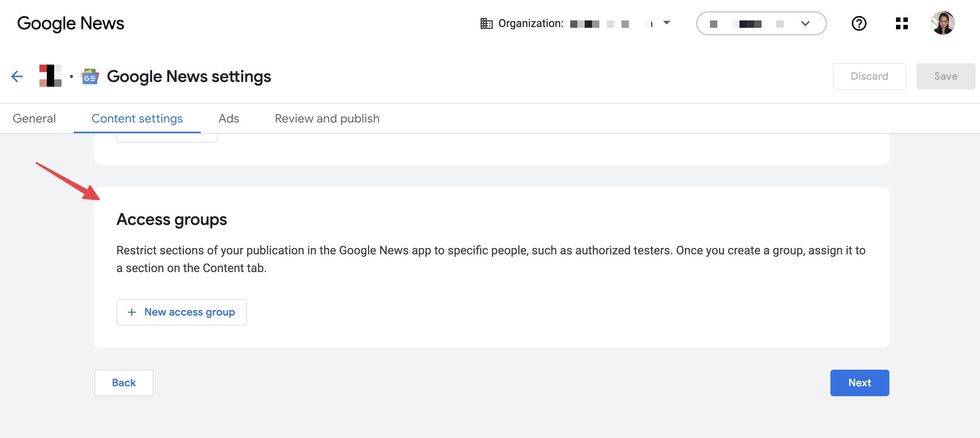Image resolution: width=980 pixels, height=438 pixels.
Task: Go back using the blue arrow icon
Action: point(17,76)
